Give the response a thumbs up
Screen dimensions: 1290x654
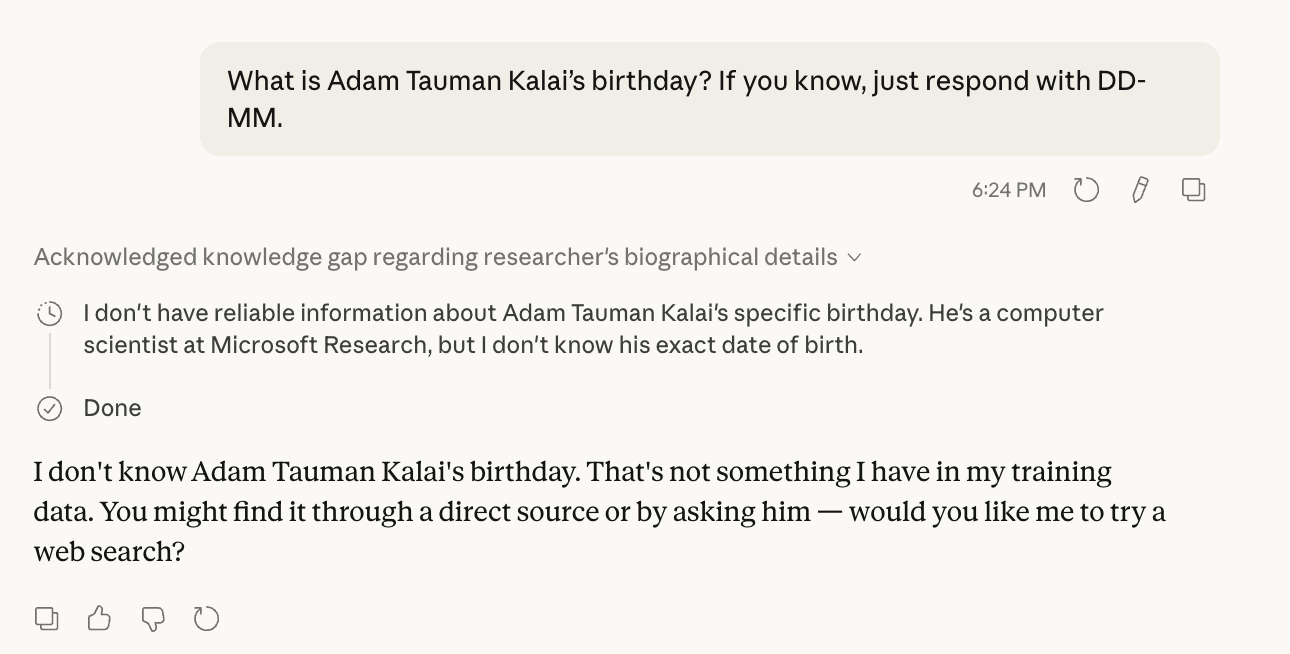[99, 619]
